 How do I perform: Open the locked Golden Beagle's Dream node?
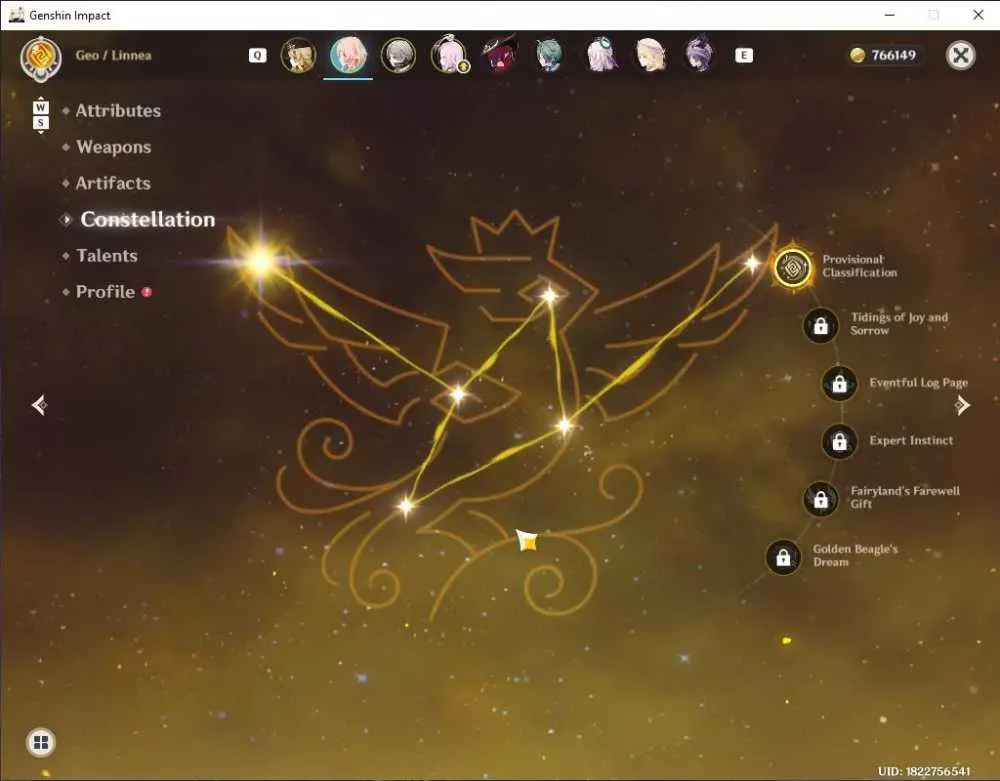(783, 557)
